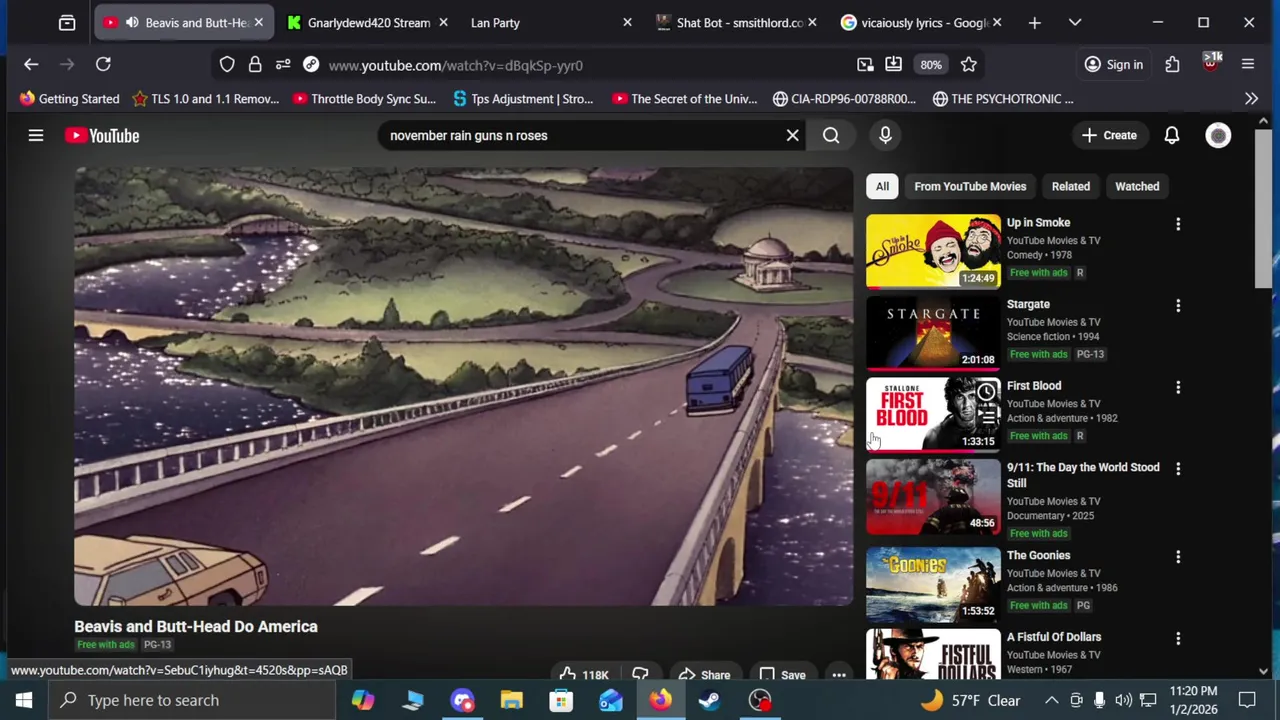Image resolution: width=1280 pixels, height=720 pixels.
Task: Open the Firefox application menu
Action: [1248, 65]
